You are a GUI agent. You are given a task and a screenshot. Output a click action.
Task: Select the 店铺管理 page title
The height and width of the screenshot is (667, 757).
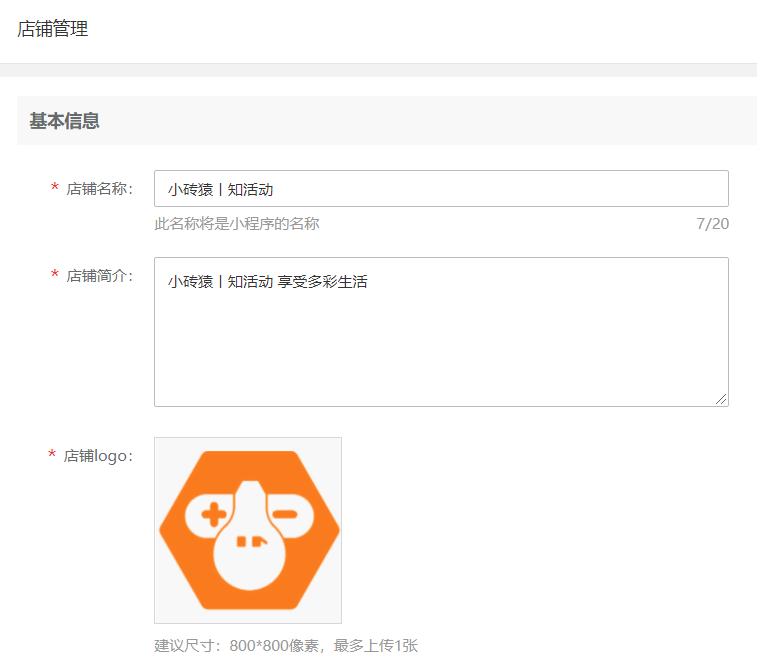click(x=53, y=29)
